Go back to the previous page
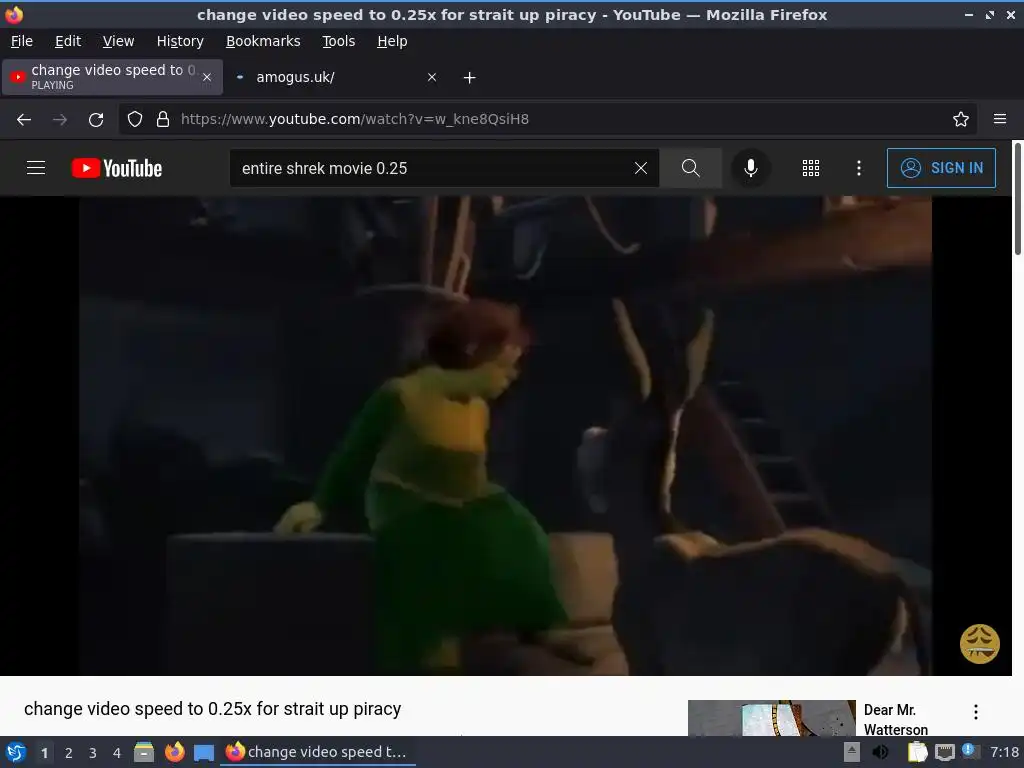 point(24,120)
